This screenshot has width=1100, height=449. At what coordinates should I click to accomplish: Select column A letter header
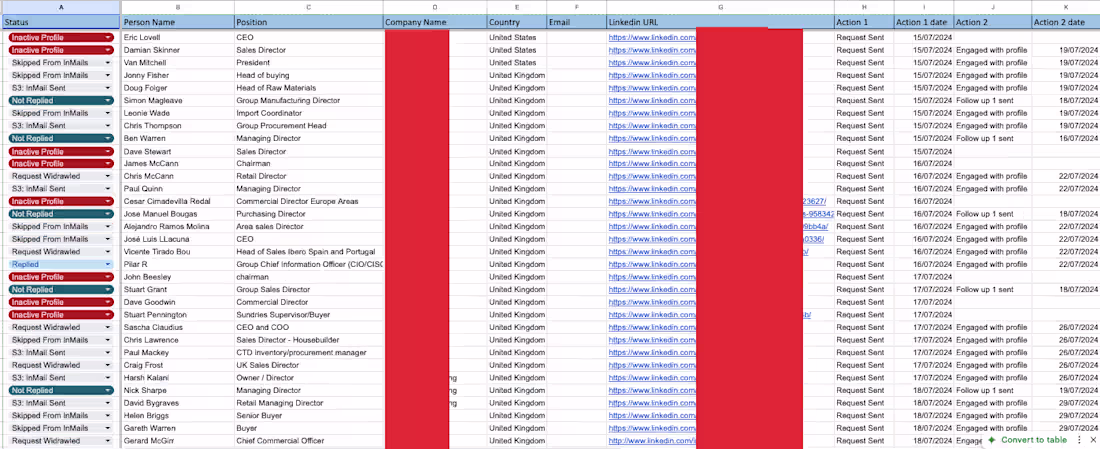coord(60,7)
